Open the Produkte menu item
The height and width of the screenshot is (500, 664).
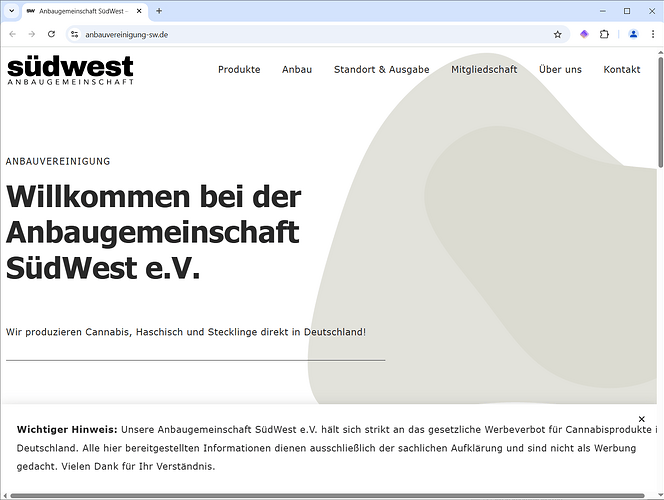[239, 69]
